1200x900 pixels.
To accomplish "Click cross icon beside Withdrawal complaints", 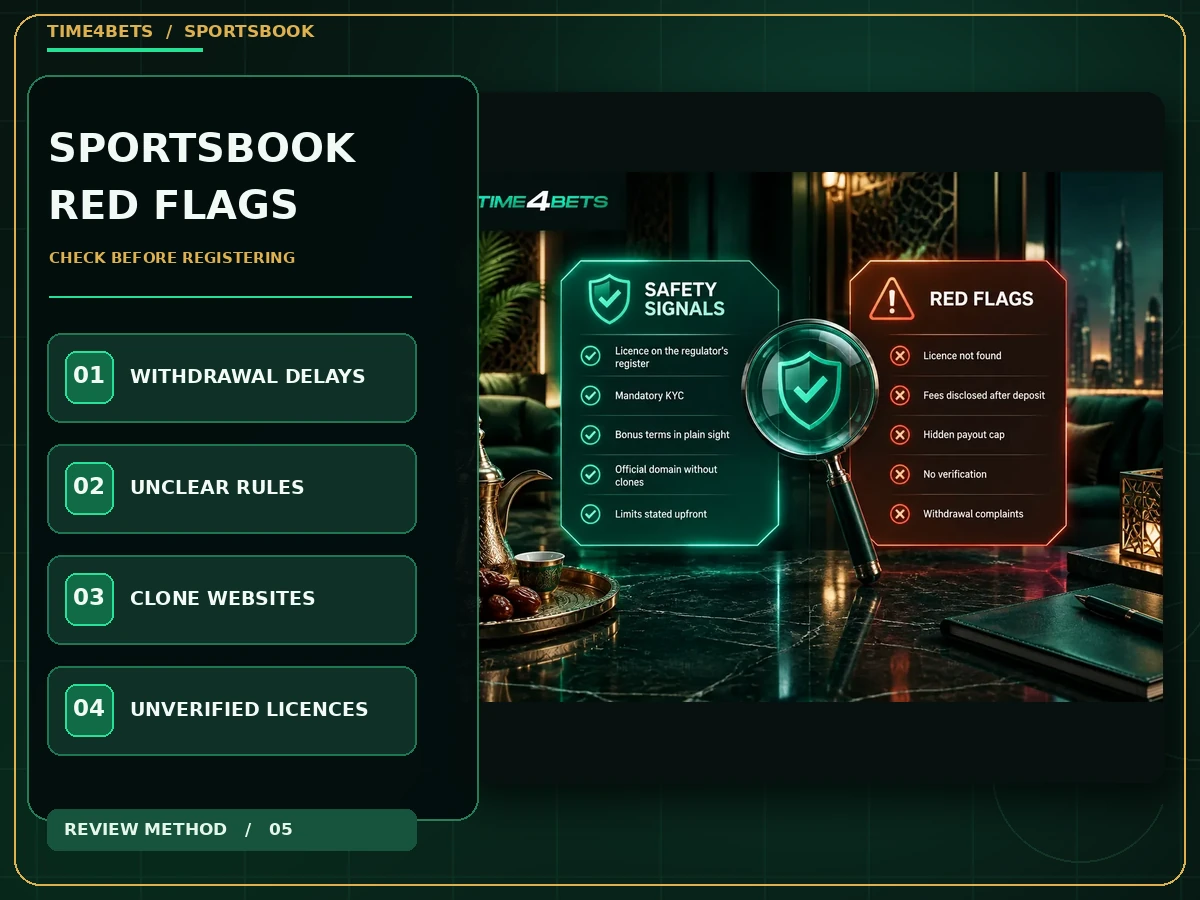I will click(x=900, y=514).
